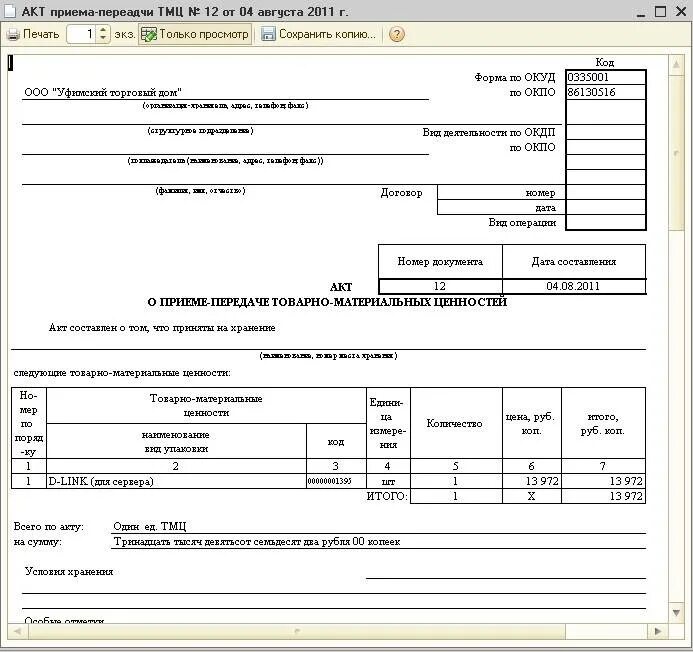Maximize the АКТ приема-передачи window
Viewport: 693px width, 652px height.
click(660, 11)
